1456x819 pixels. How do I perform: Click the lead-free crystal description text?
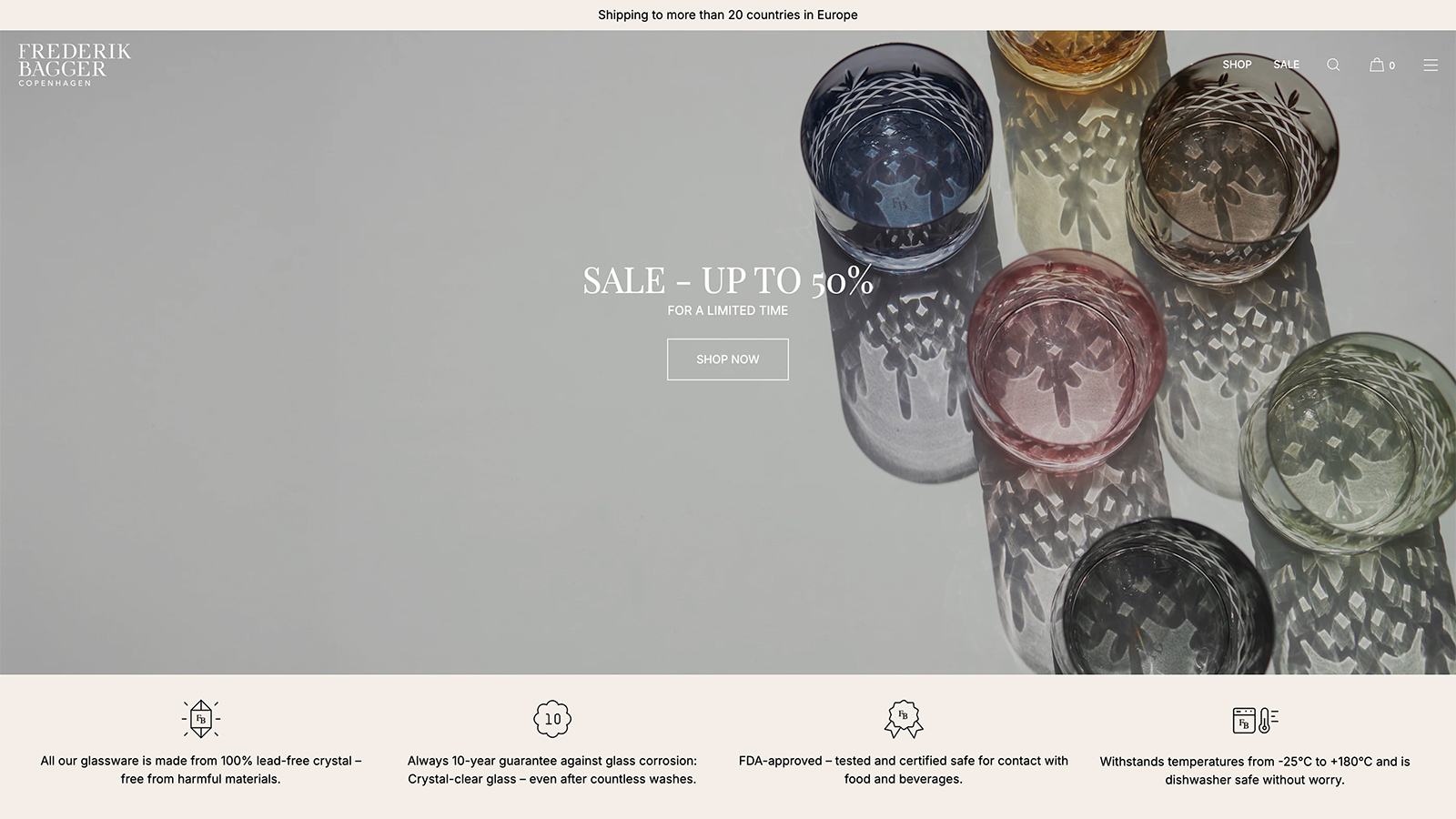[201, 770]
